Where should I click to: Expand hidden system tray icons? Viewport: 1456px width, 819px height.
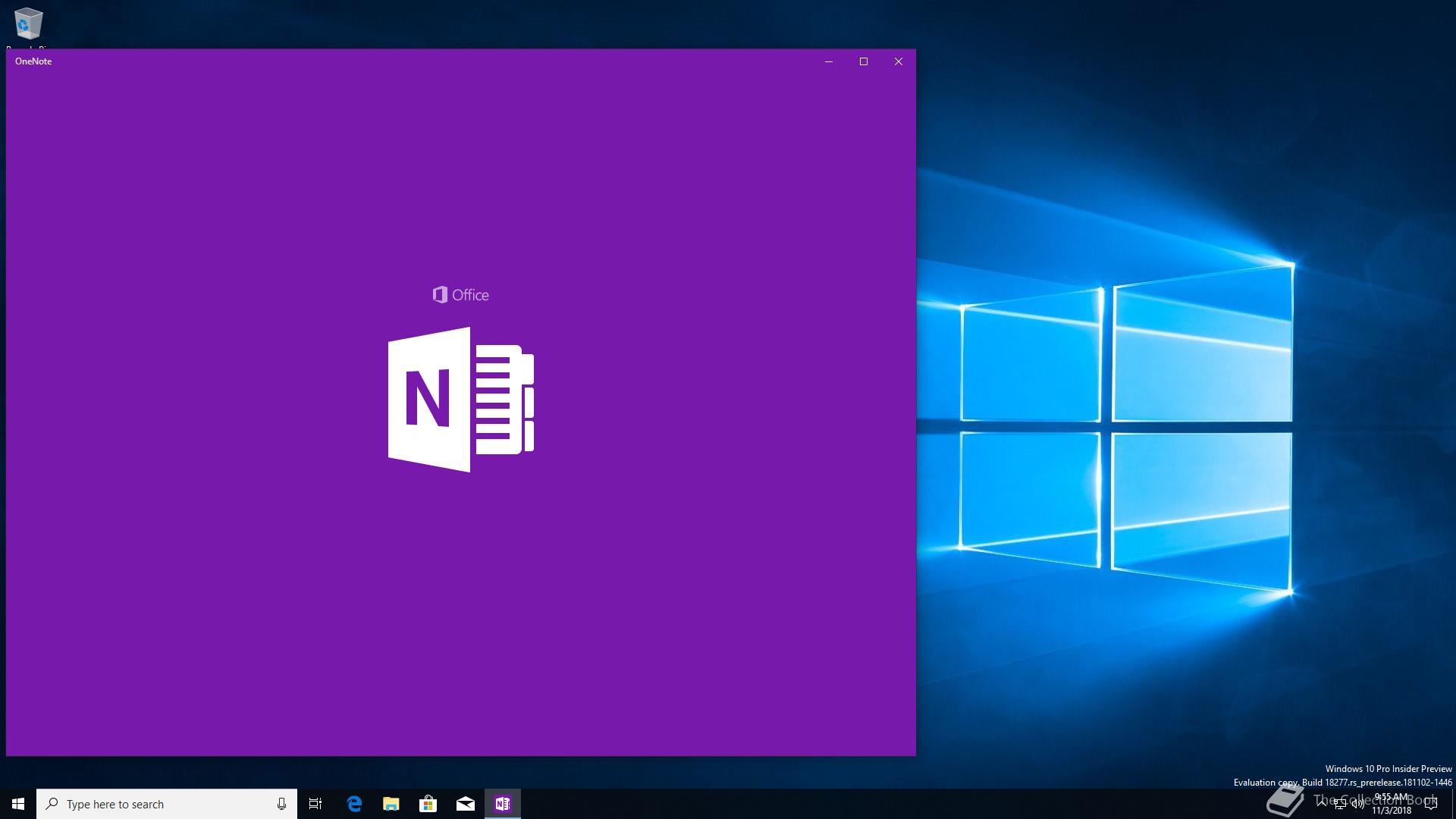coord(1322,802)
